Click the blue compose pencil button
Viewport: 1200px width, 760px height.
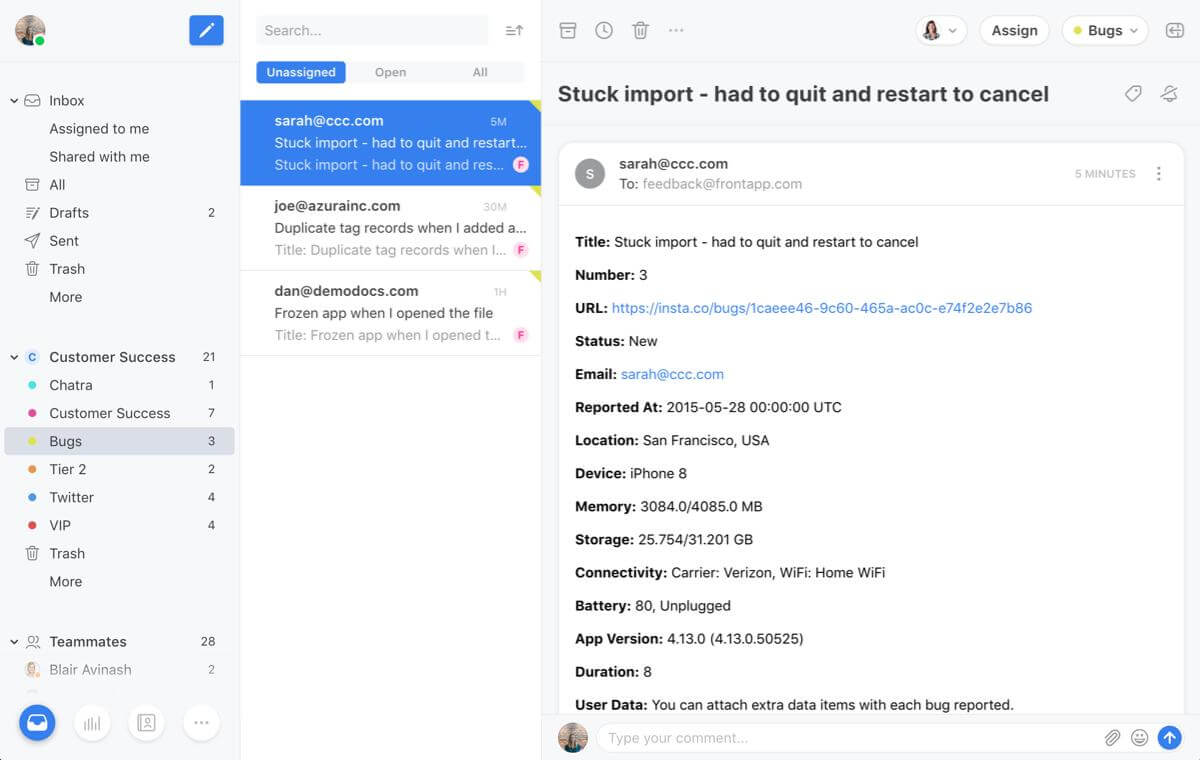pos(206,30)
